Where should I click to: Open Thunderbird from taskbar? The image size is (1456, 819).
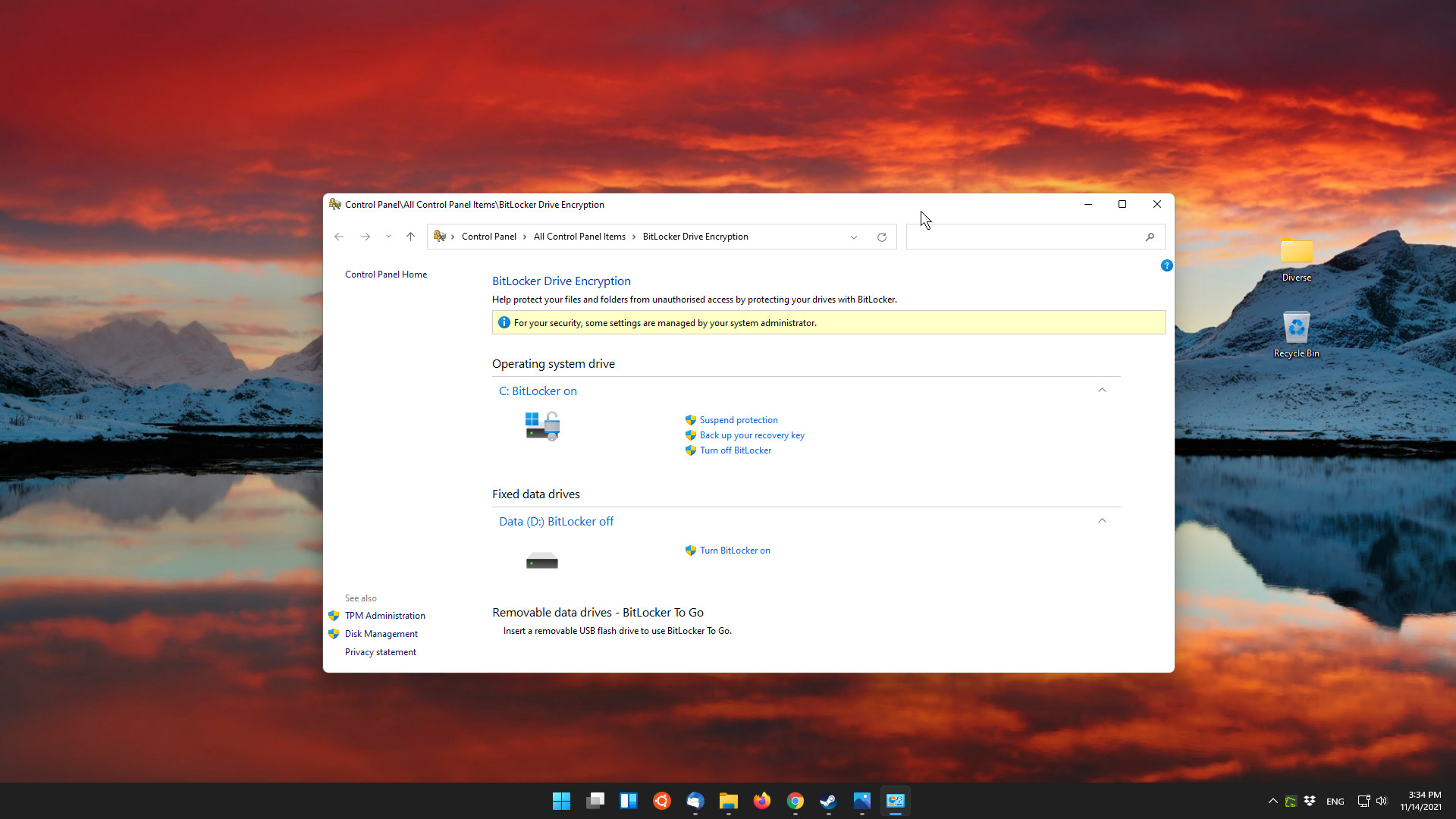(x=695, y=801)
